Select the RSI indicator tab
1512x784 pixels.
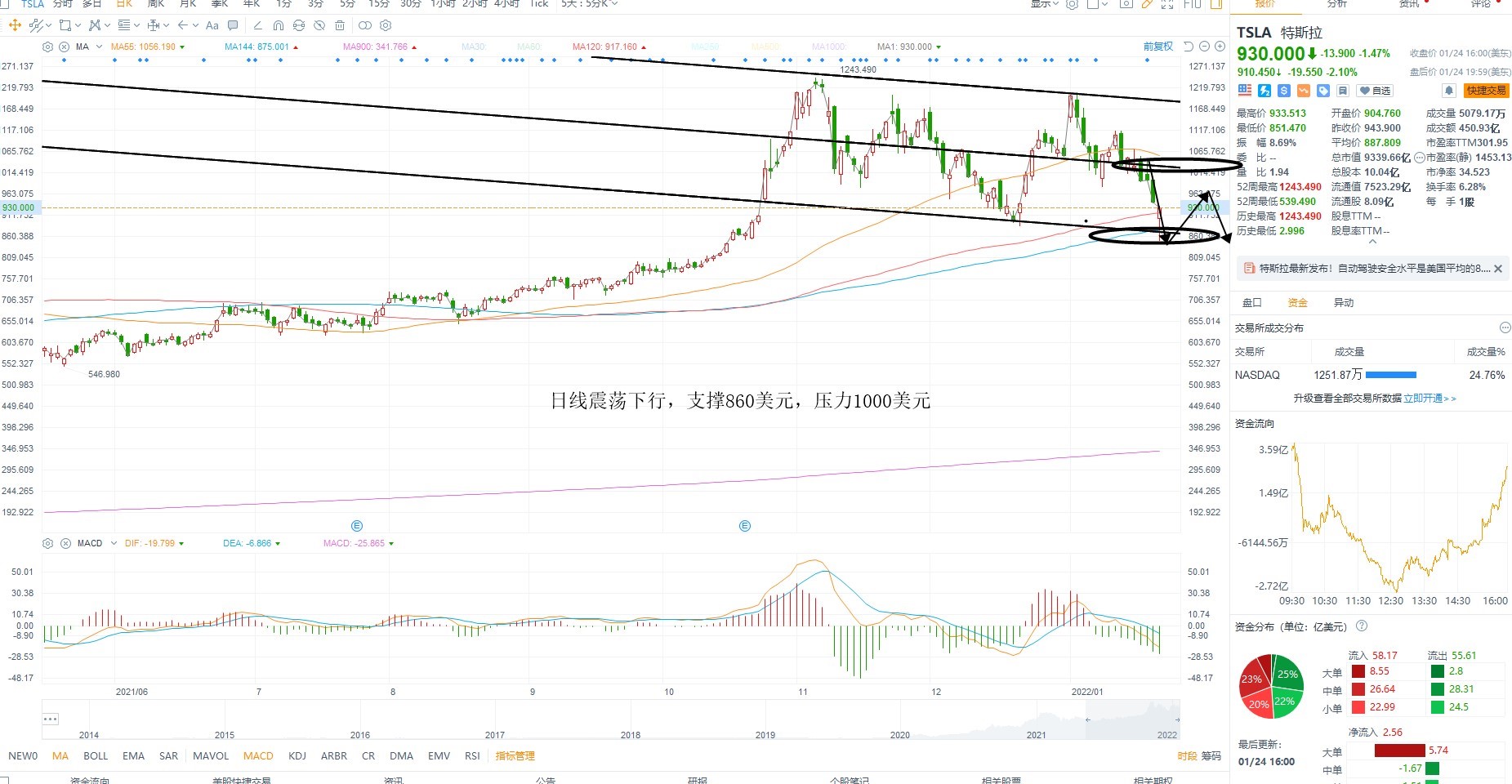pyautogui.click(x=472, y=756)
